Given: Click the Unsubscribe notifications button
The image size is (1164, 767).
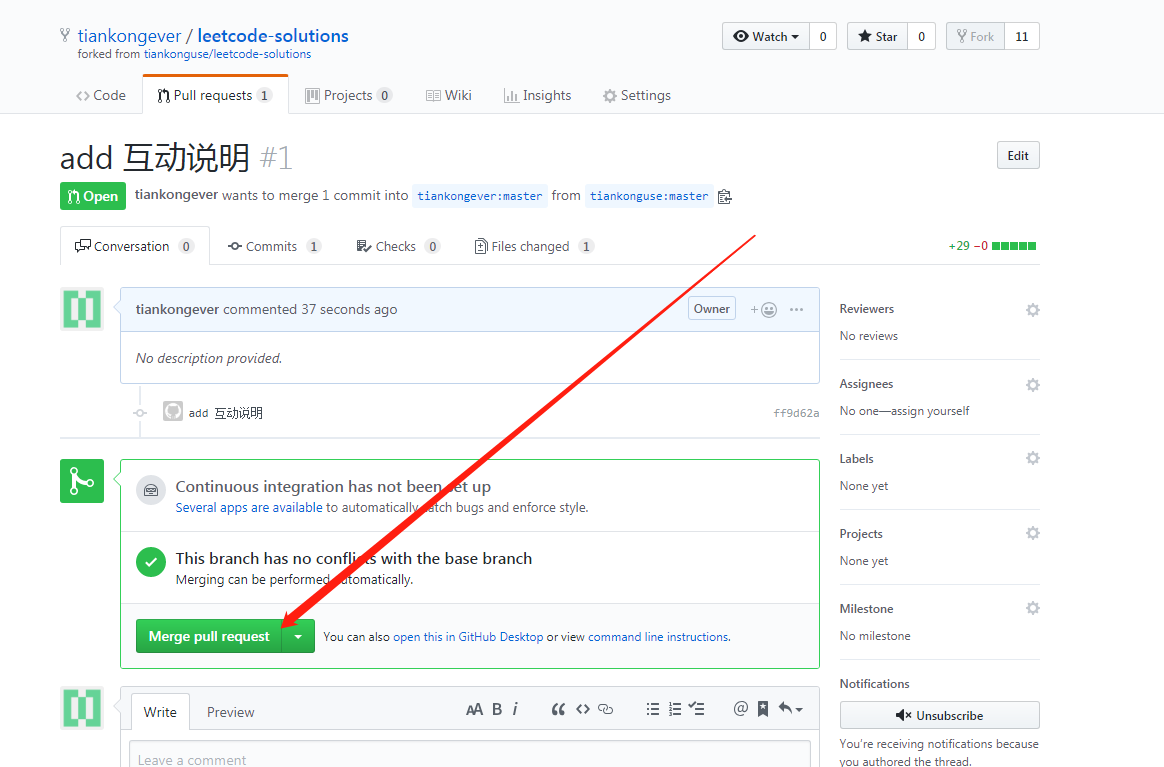Looking at the screenshot, I should tap(939, 715).
